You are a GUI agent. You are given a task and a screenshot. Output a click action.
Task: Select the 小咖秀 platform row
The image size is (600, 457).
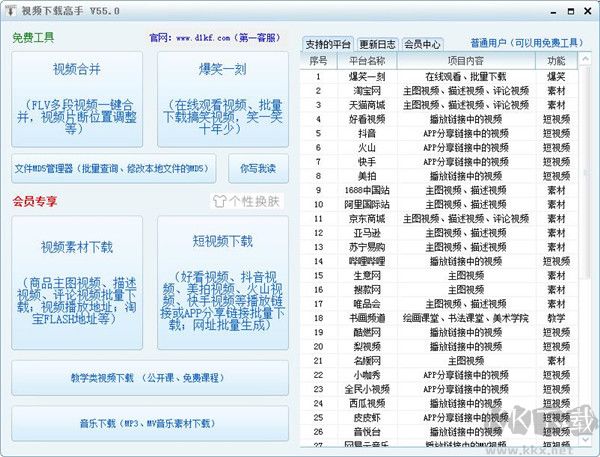tap(439, 375)
